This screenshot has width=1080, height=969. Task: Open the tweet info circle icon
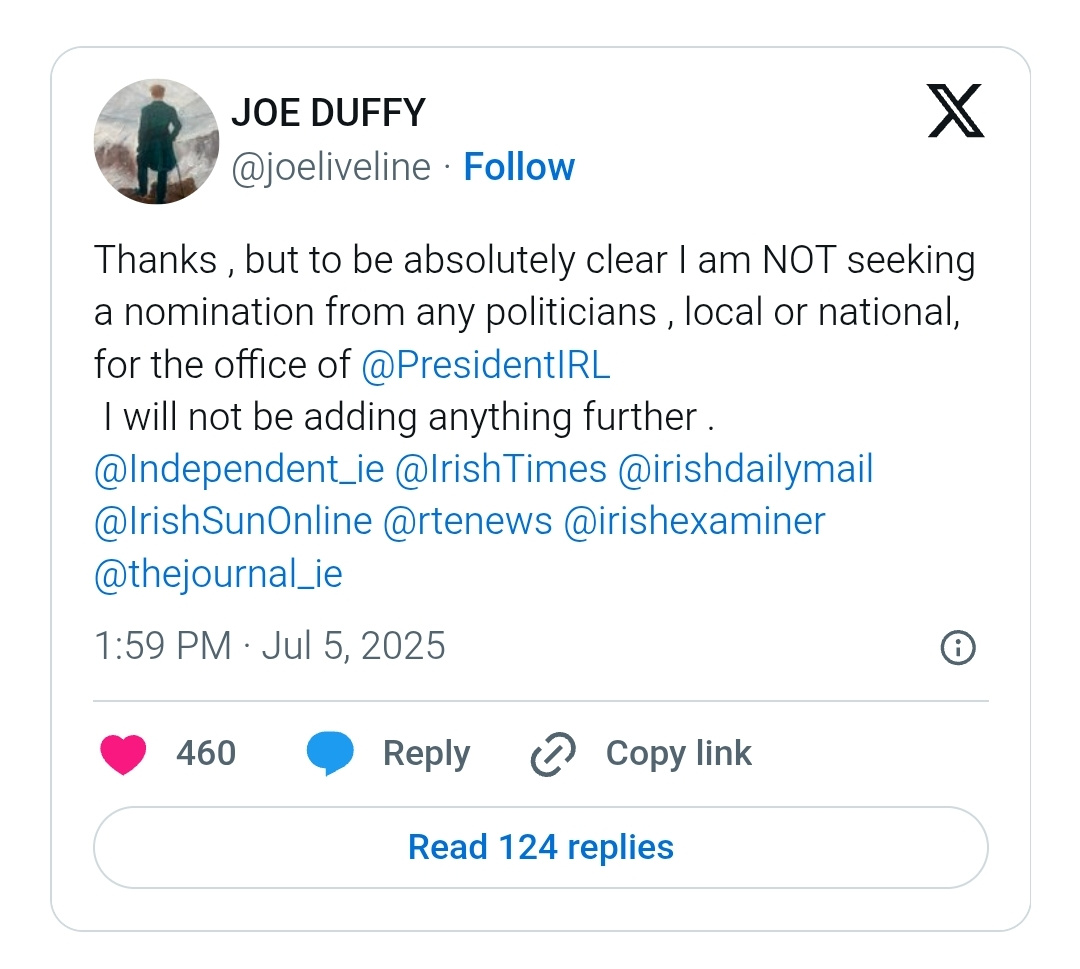pyautogui.click(x=958, y=647)
